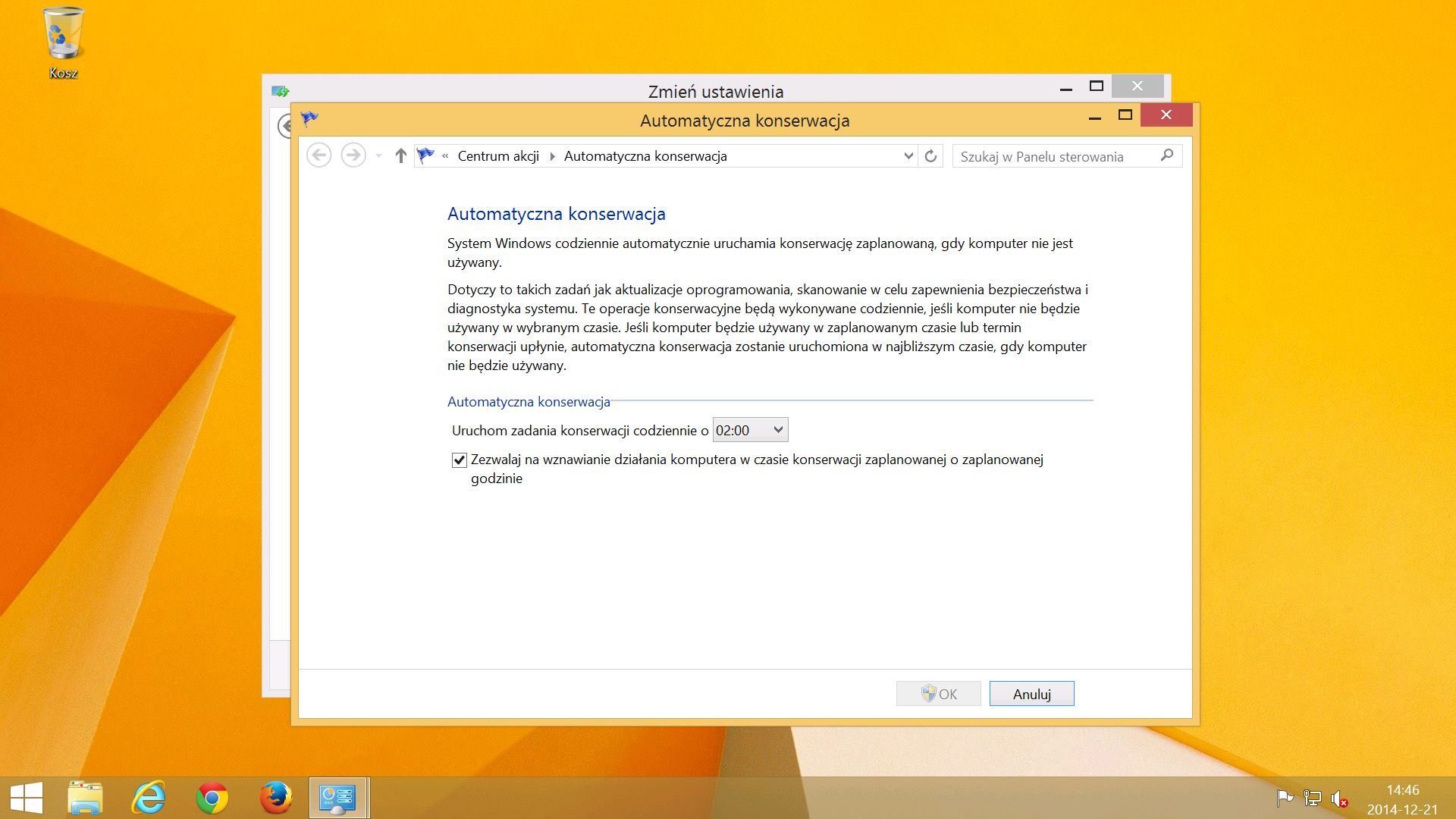1456x819 pixels.
Task: Click the Up arrow navigation icon
Action: click(x=400, y=156)
